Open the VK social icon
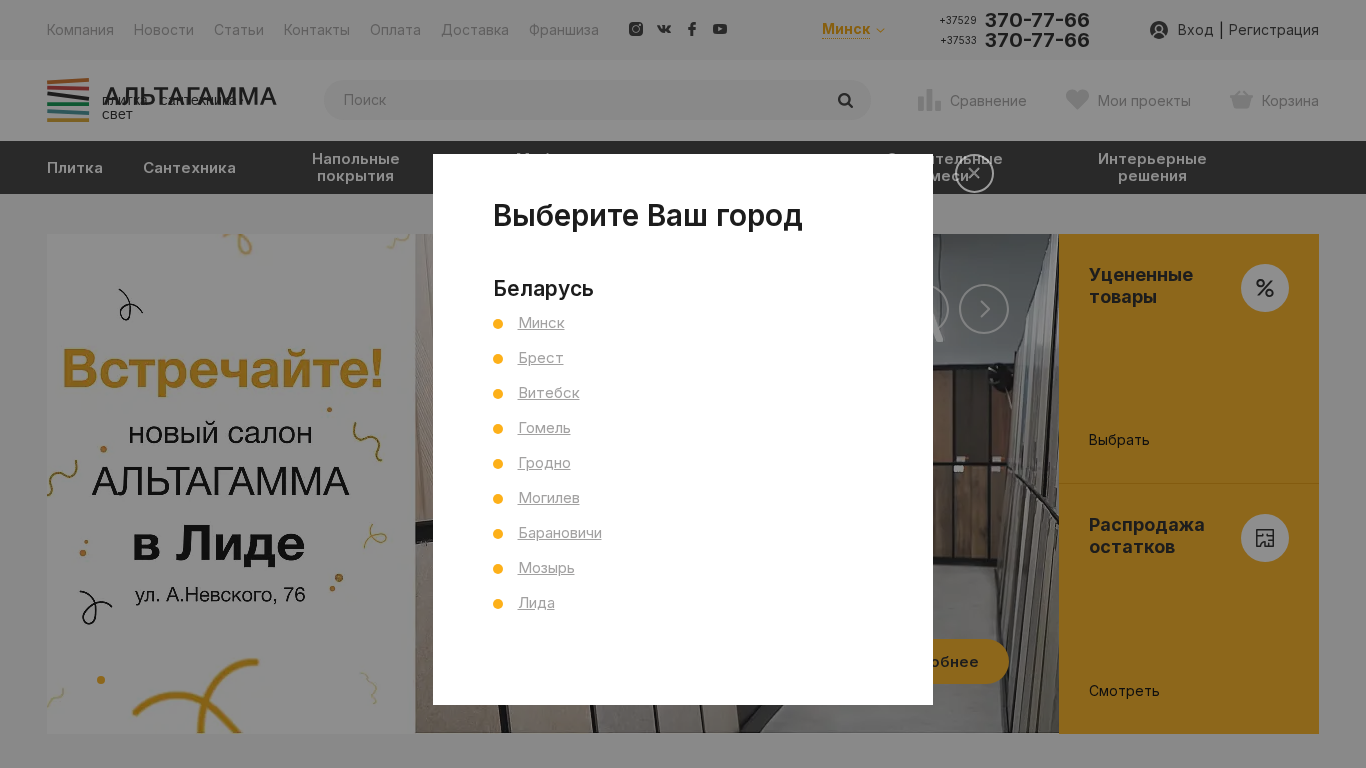The image size is (1366, 768). tap(664, 29)
